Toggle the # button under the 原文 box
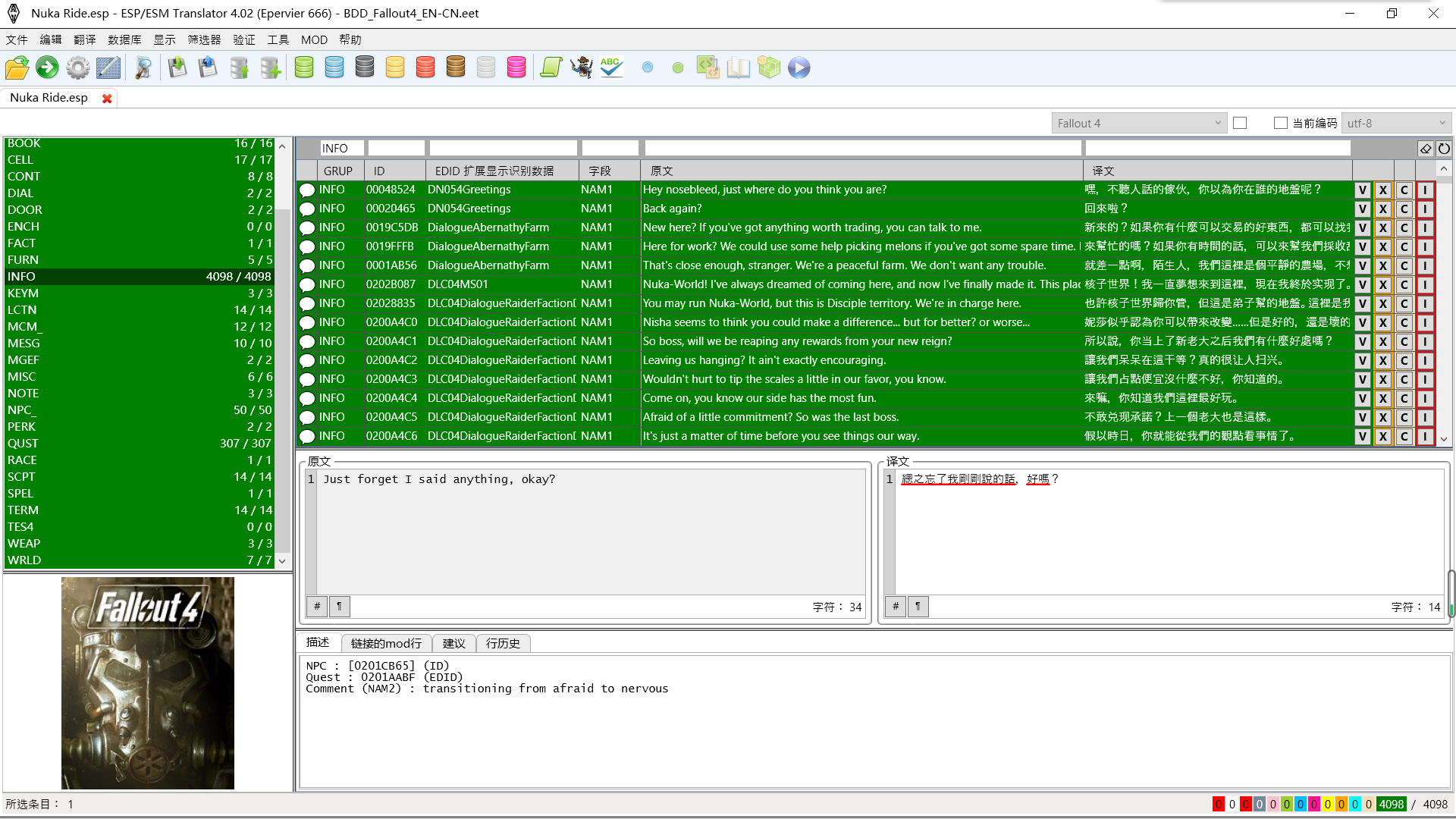Image resolution: width=1456 pixels, height=819 pixels. (317, 607)
